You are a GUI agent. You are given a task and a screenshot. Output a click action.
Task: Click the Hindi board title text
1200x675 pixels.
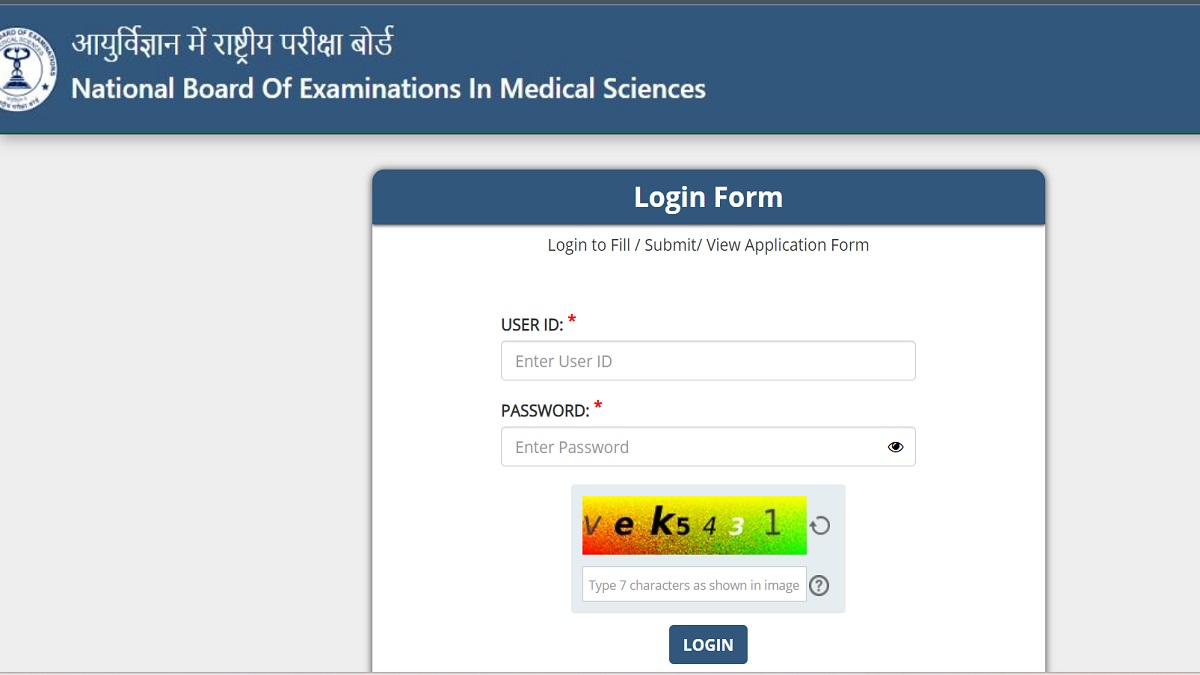click(232, 44)
